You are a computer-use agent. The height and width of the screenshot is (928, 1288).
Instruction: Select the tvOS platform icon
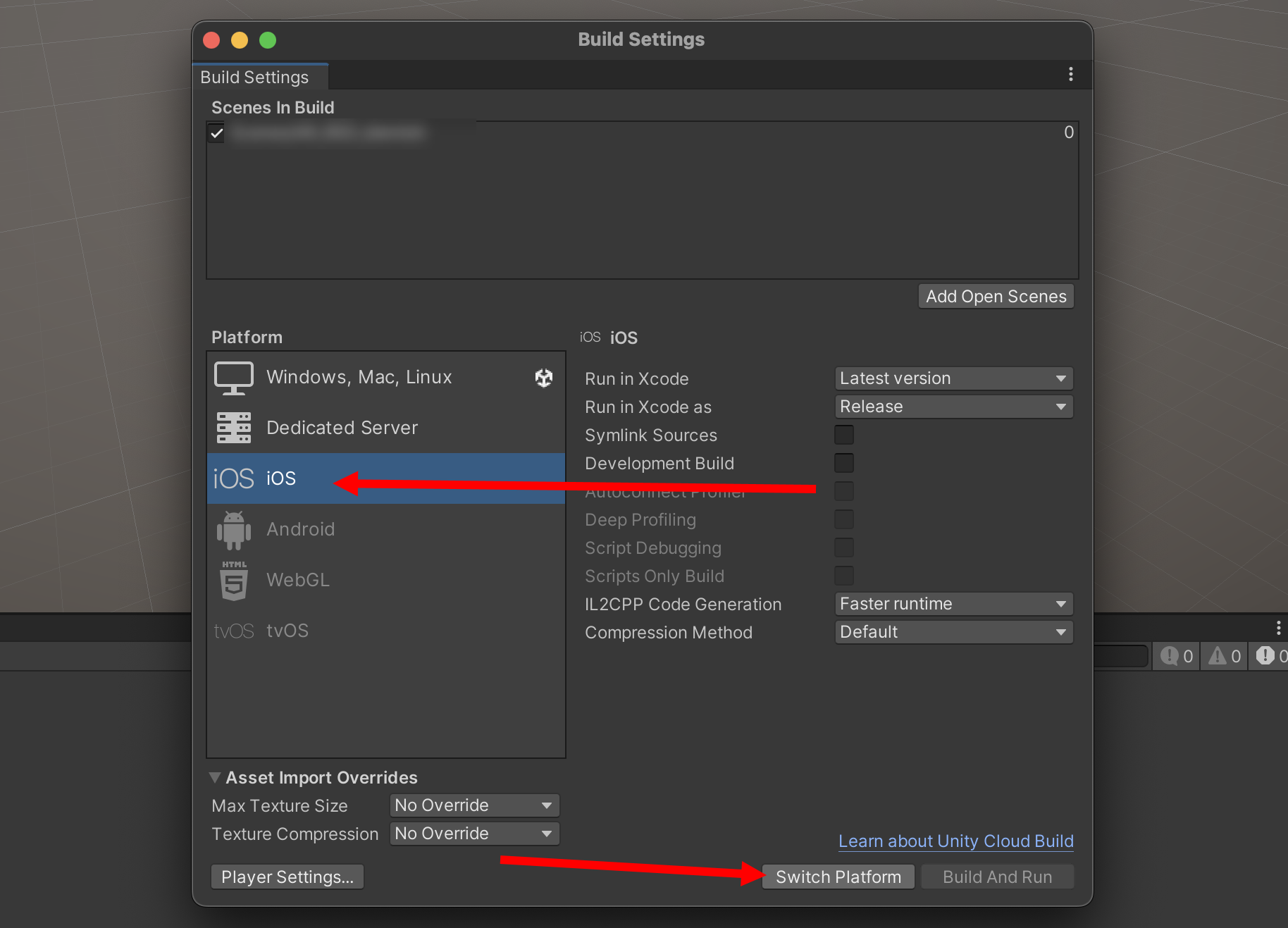coord(233,631)
